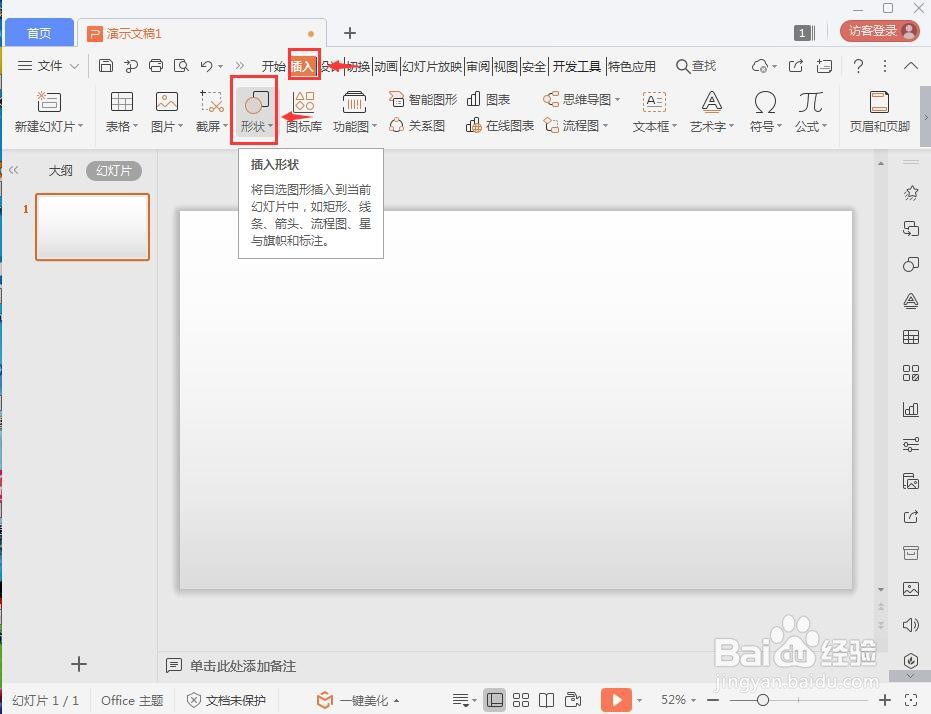Click the table icon in right sidebar

point(911,337)
